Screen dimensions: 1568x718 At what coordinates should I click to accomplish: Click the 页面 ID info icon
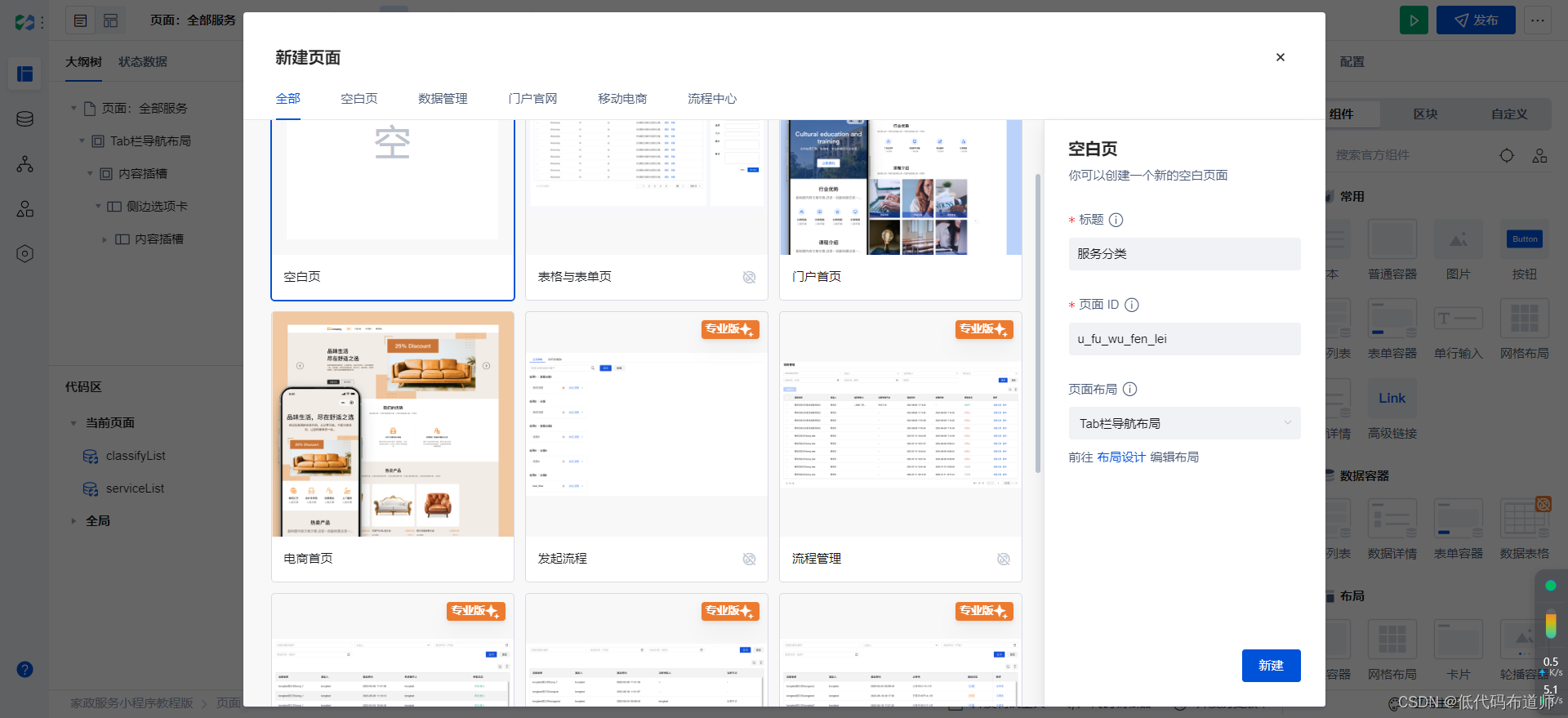(1132, 305)
